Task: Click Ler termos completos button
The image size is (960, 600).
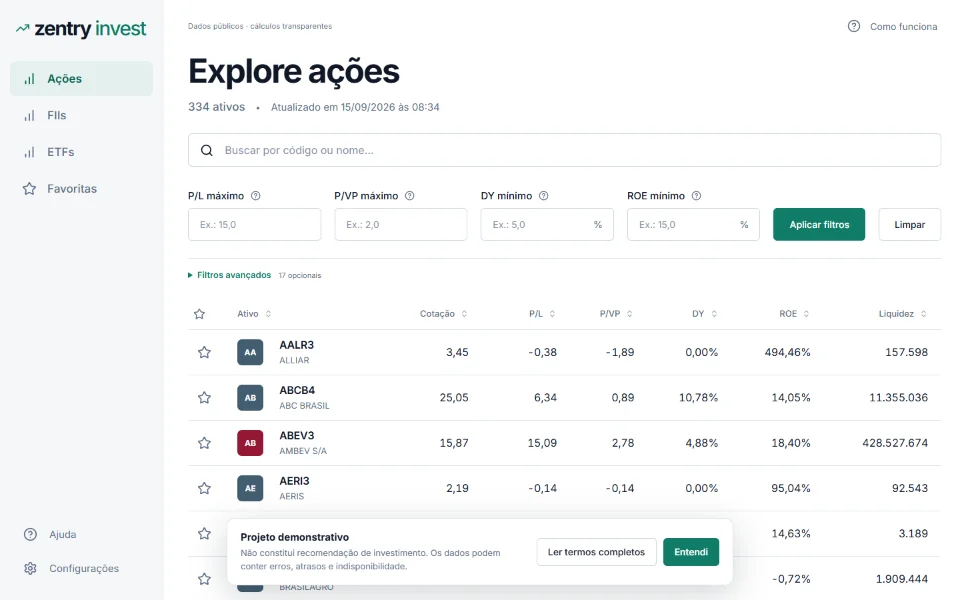Action: tap(596, 552)
